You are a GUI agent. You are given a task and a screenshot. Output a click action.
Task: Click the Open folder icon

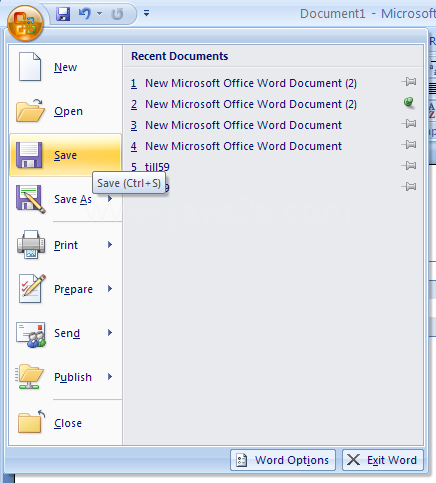30,111
